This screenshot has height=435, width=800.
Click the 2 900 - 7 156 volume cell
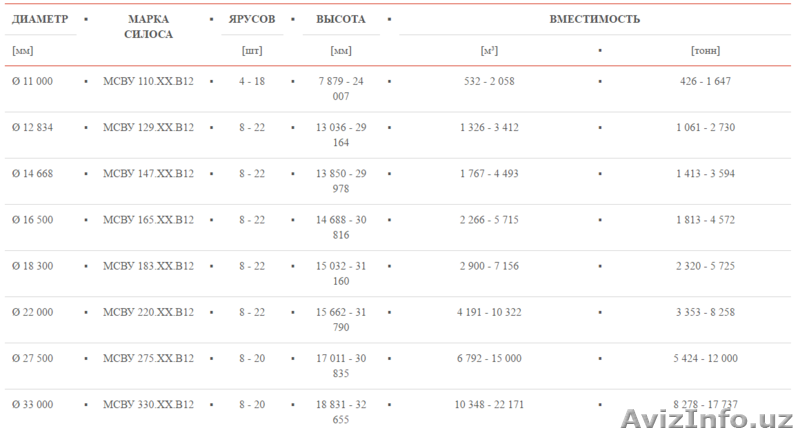[x=488, y=266]
